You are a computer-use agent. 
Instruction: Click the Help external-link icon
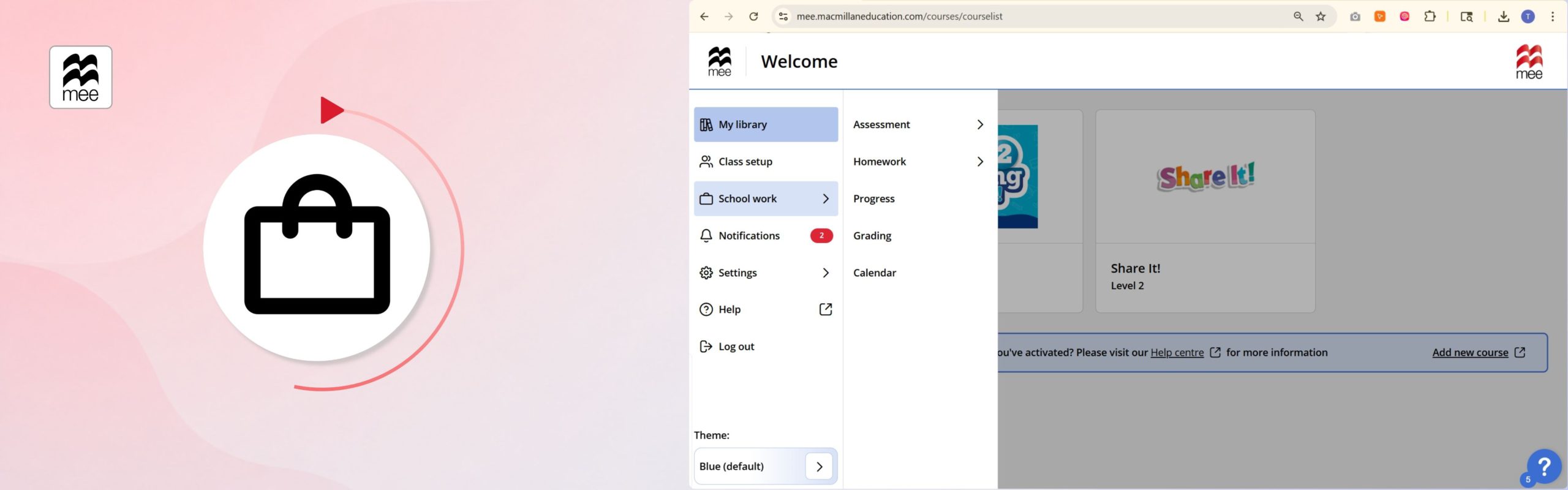826,309
